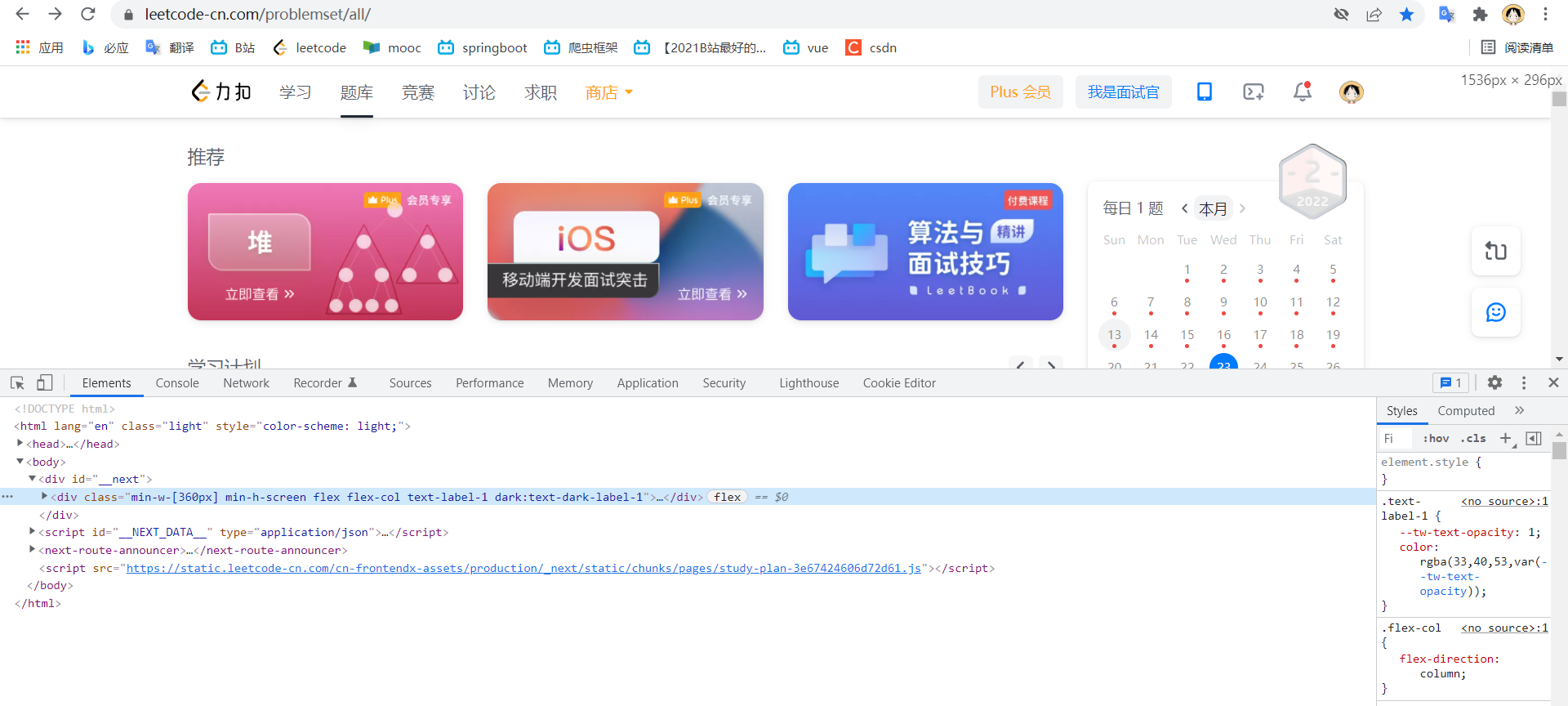
Task: Click the Chrome profile avatar in the toolbar
Action: click(x=1513, y=14)
